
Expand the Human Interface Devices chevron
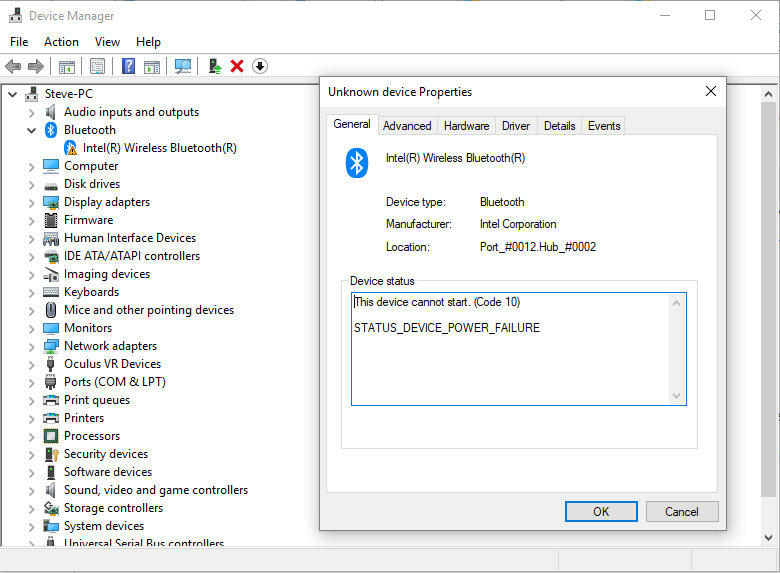31,239
